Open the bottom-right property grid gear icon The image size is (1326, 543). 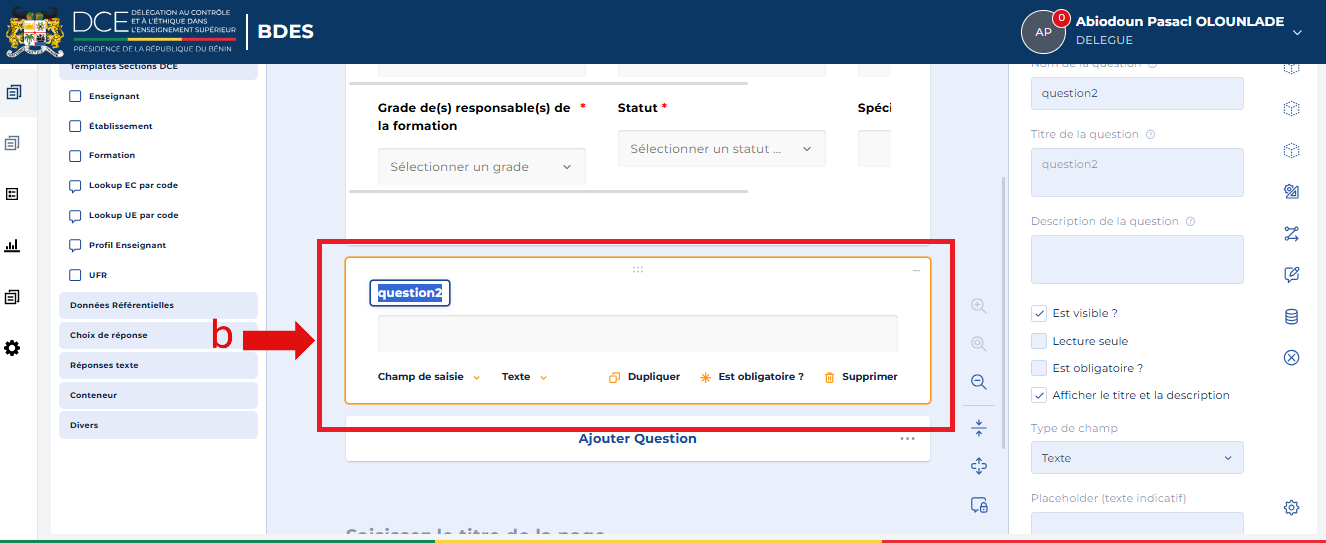pos(1291,507)
